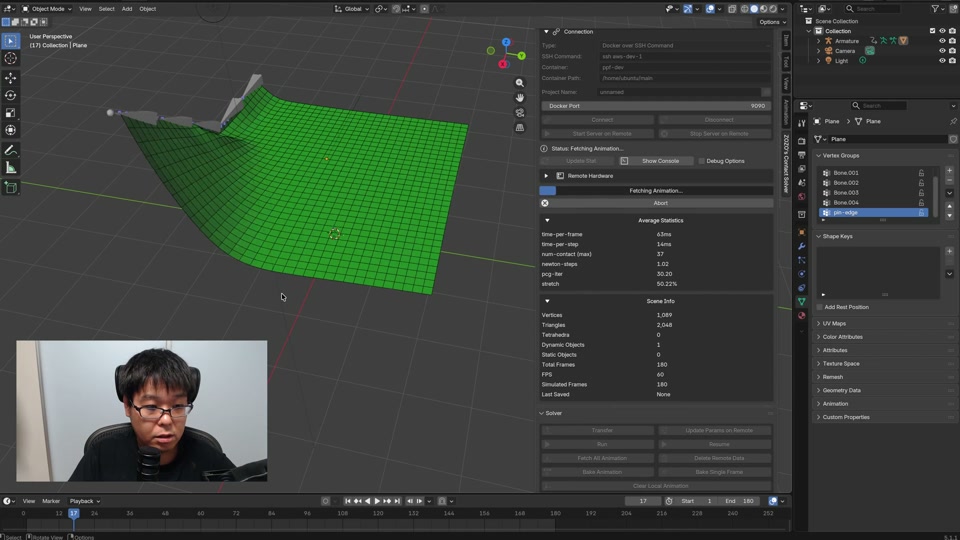Click the Show Console button

(656, 161)
